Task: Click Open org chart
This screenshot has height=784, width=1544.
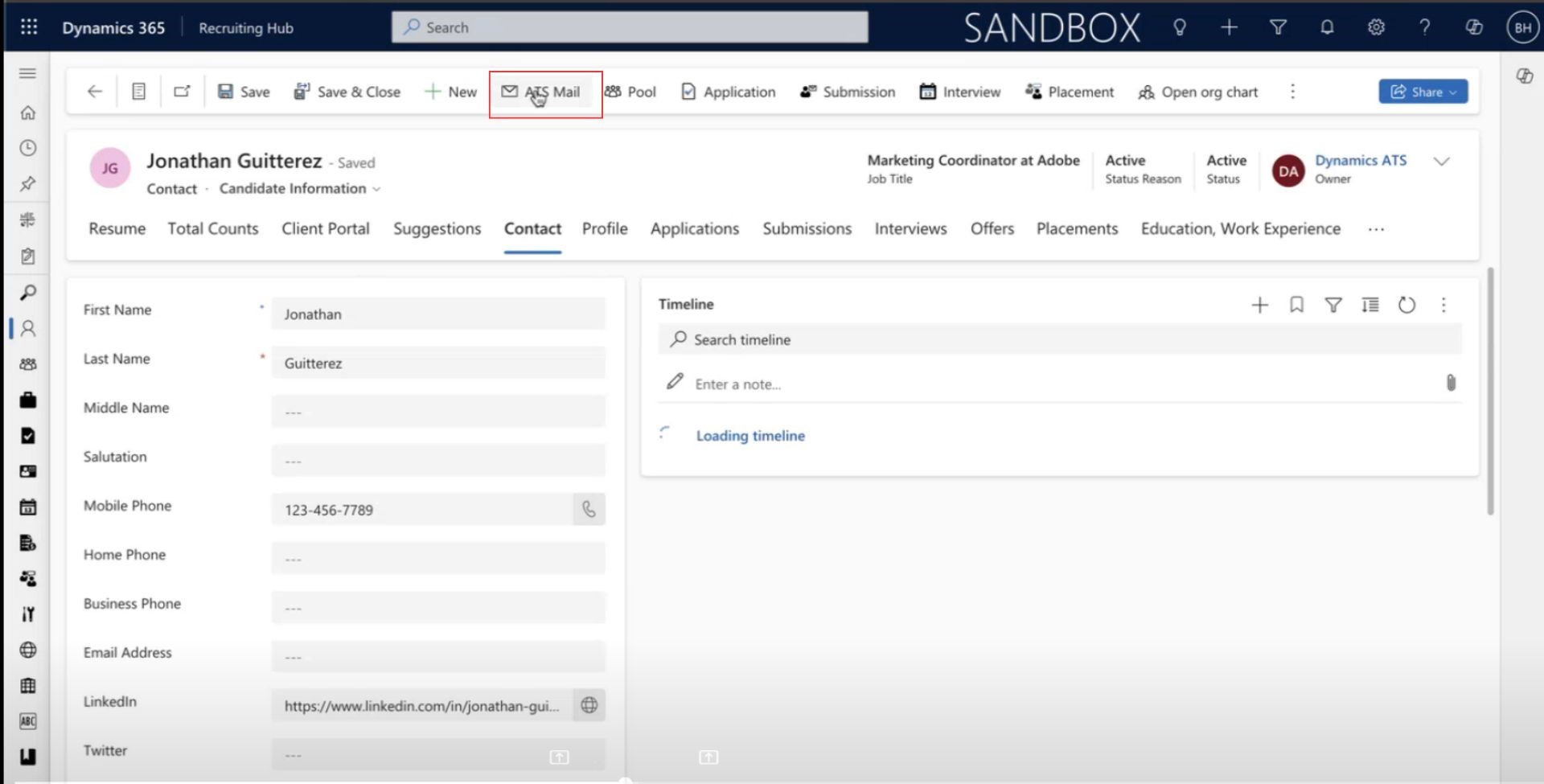Action: 1198,92
